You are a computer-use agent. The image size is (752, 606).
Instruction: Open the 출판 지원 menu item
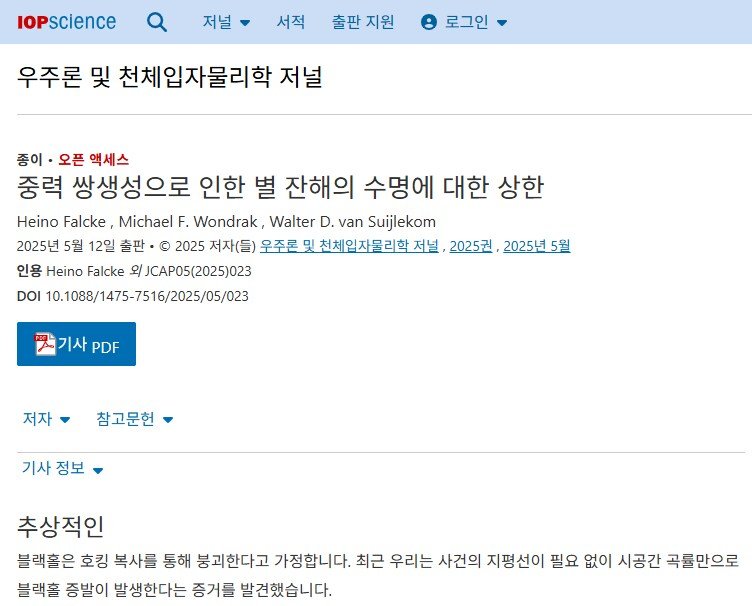click(x=363, y=22)
